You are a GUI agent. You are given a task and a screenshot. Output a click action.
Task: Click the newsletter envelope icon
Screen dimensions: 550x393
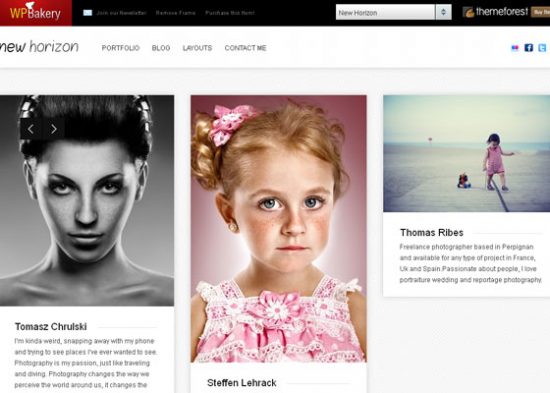coord(87,13)
